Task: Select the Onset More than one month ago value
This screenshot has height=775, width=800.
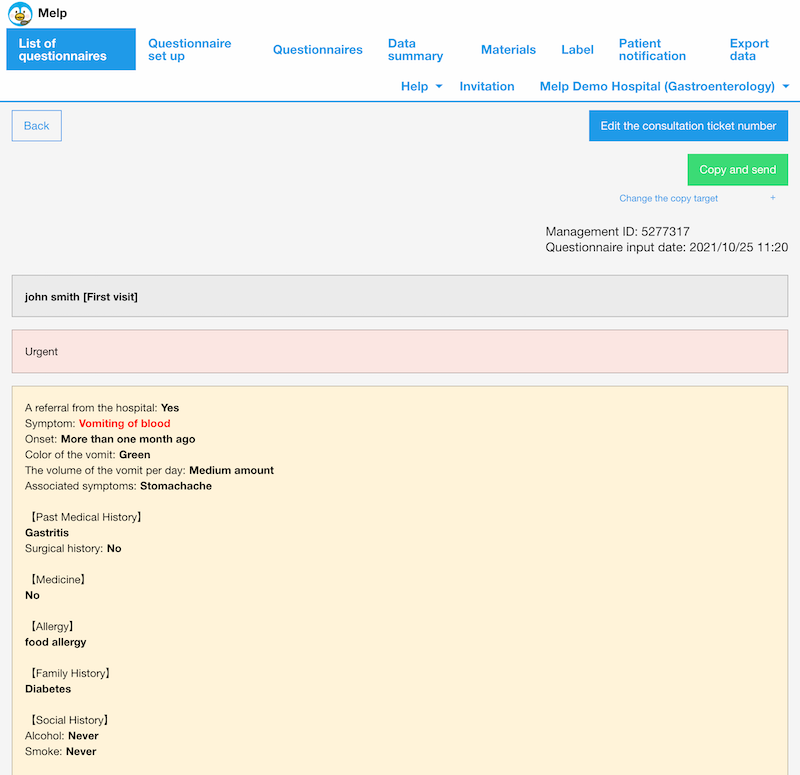Action: point(128,439)
